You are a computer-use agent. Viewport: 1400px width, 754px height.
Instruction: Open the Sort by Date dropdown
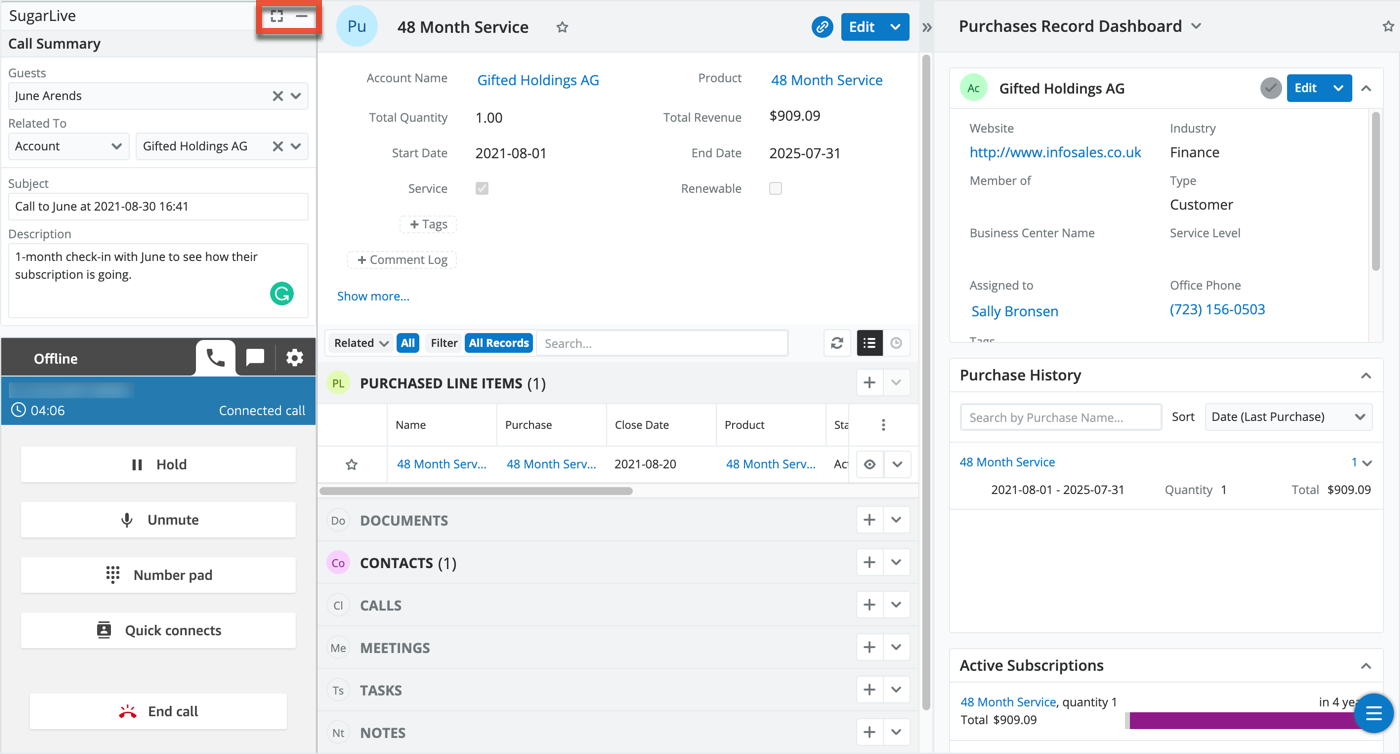click(1287, 417)
